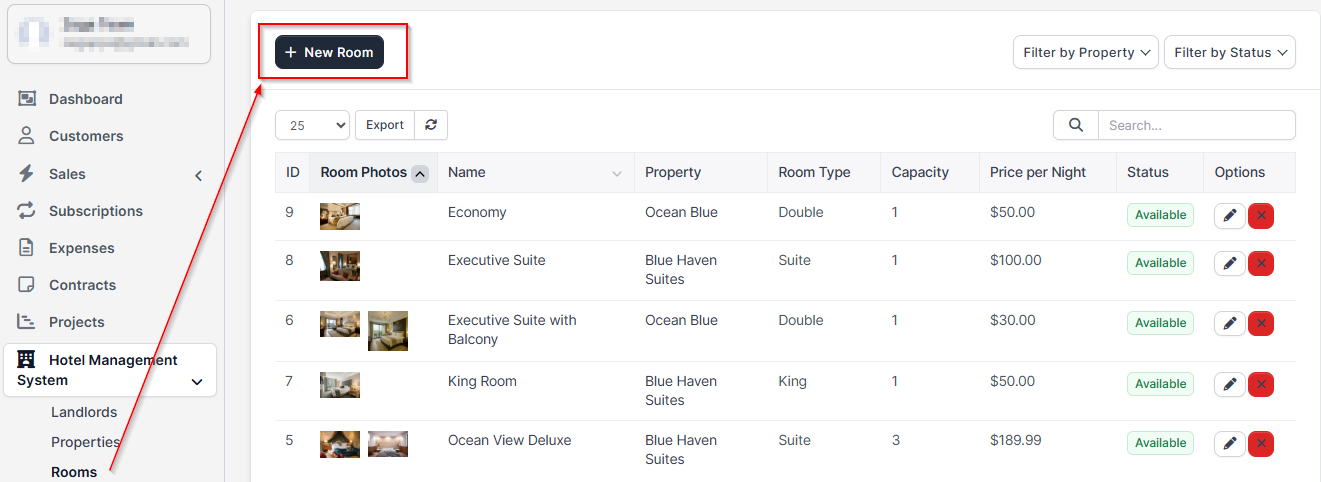The height and width of the screenshot is (482, 1321).
Task: Go to the Customers menu item
Action: [86, 136]
